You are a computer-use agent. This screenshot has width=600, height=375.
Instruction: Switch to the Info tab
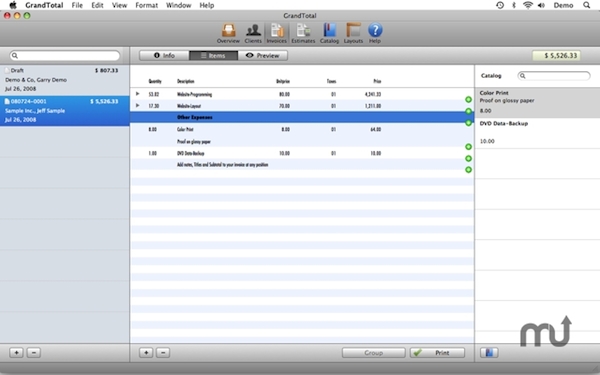[164, 55]
